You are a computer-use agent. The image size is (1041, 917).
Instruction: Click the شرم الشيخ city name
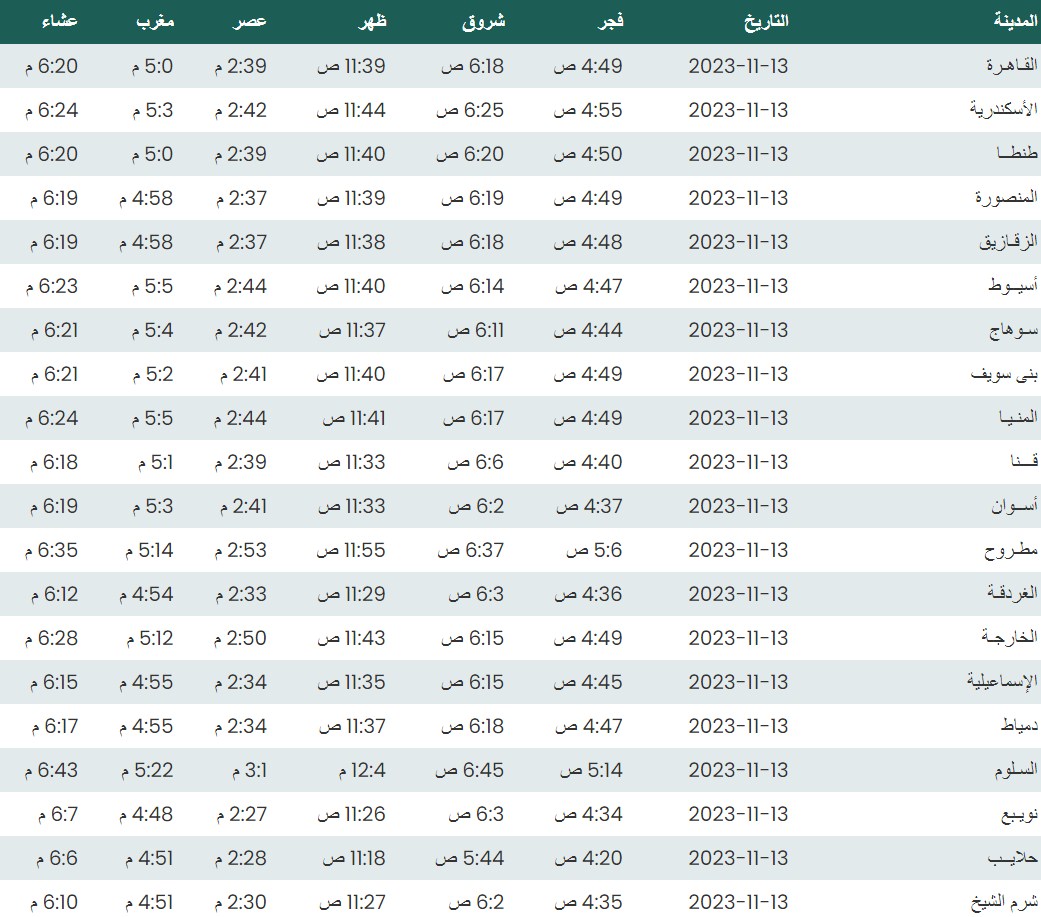[x=1004, y=902]
